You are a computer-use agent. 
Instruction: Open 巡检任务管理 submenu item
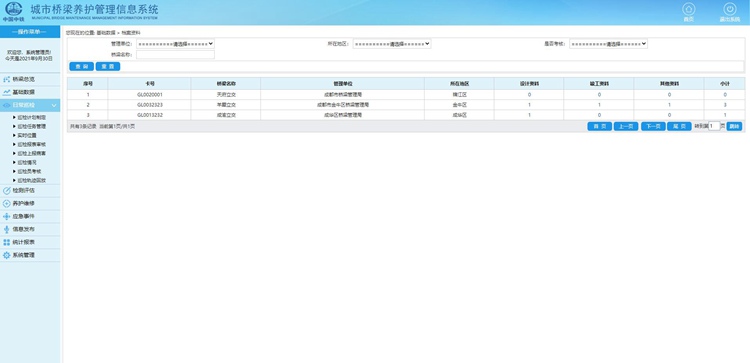[32, 126]
